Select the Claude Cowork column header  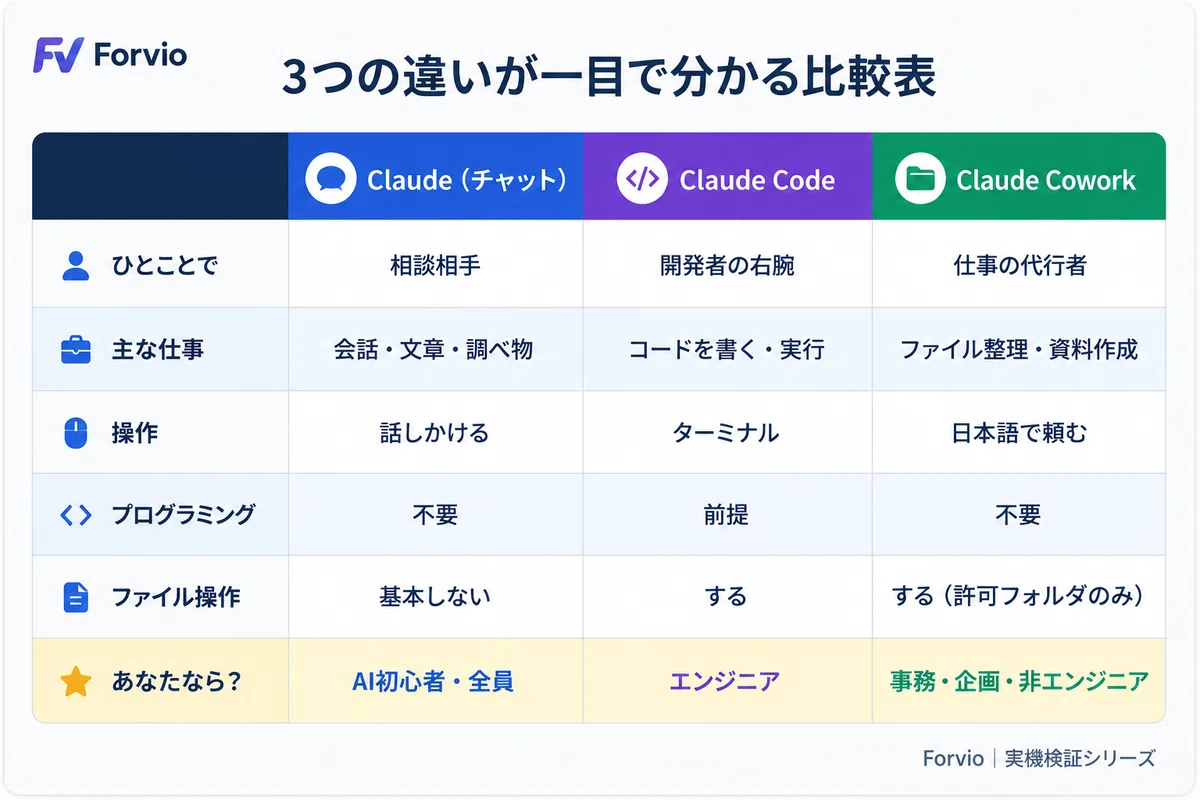(1019, 176)
